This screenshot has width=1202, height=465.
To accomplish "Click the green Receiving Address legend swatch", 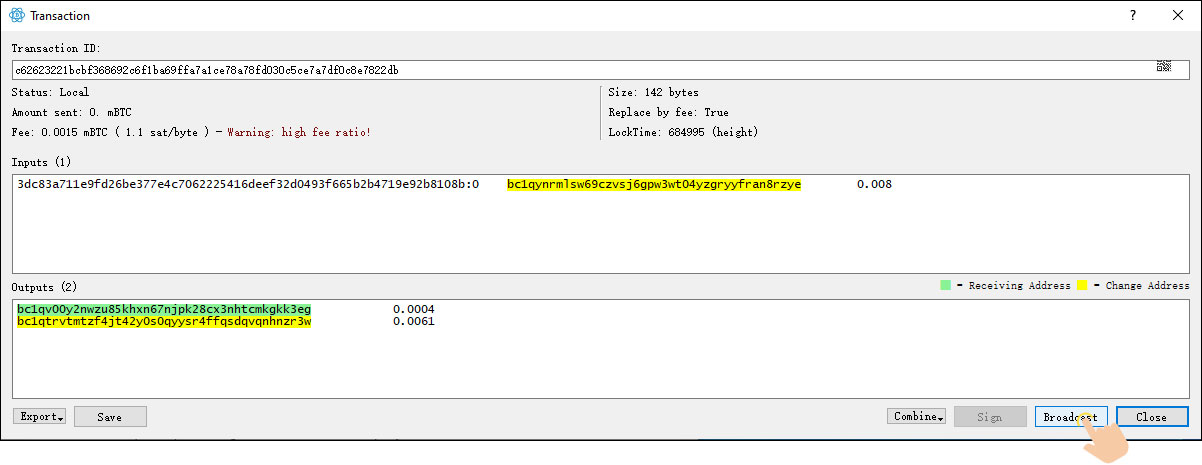I will pos(946,285).
